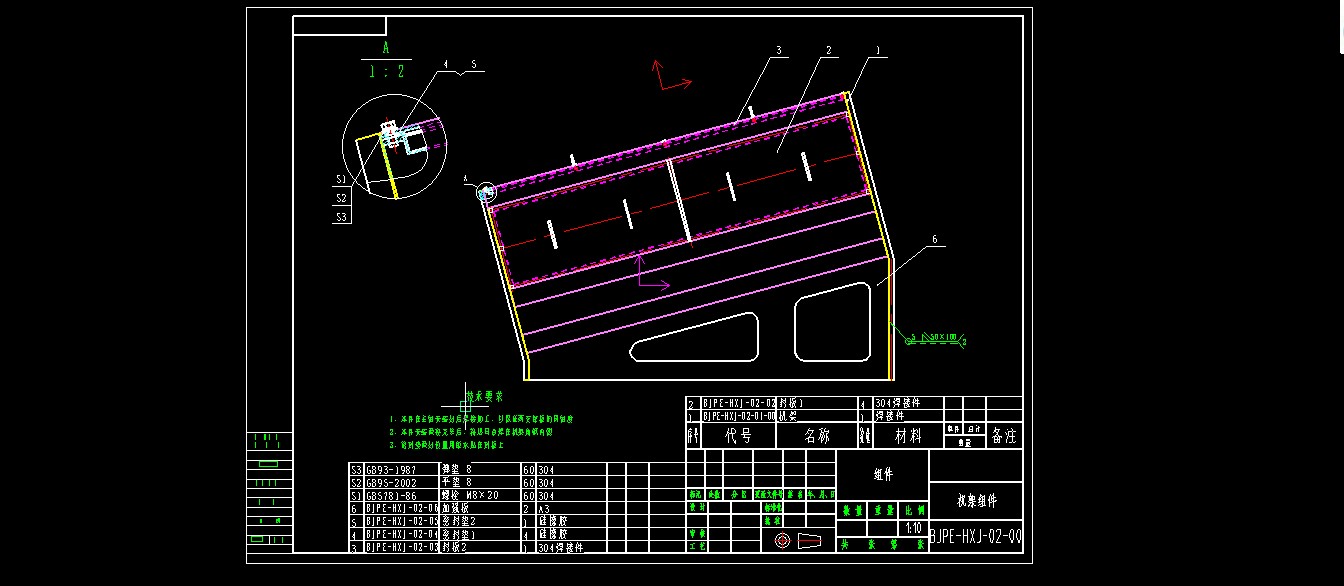Select the '备注' column header
This screenshot has width=1344, height=586.
click(1003, 436)
